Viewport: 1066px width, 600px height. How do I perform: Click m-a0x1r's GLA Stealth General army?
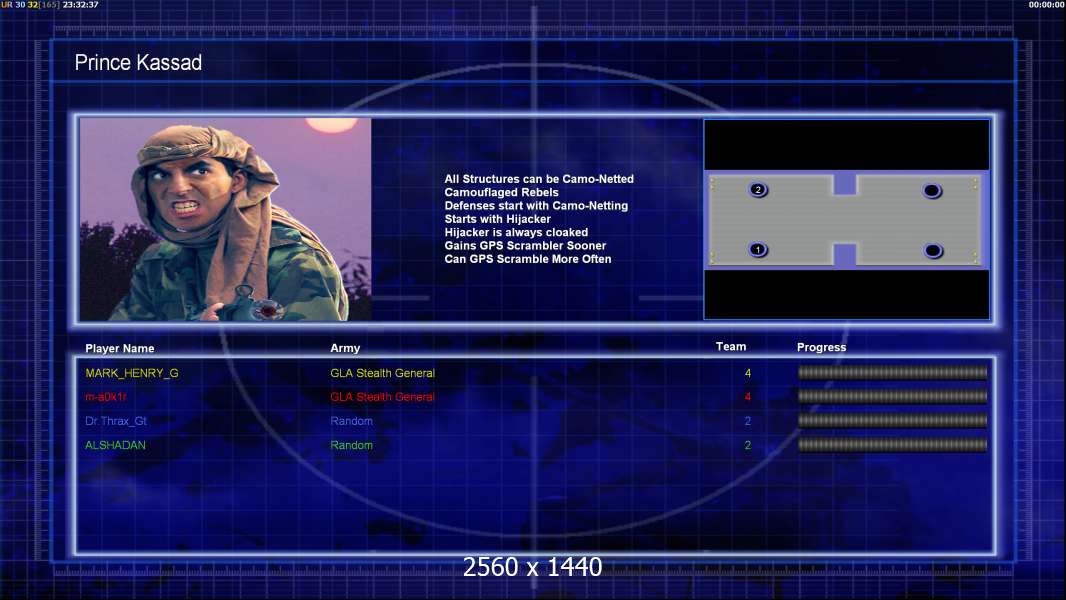click(x=382, y=397)
